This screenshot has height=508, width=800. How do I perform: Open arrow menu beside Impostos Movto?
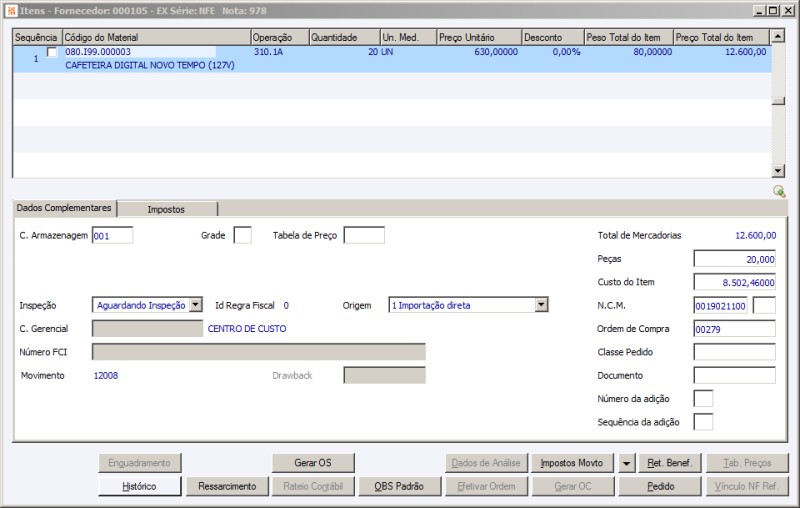click(x=626, y=463)
